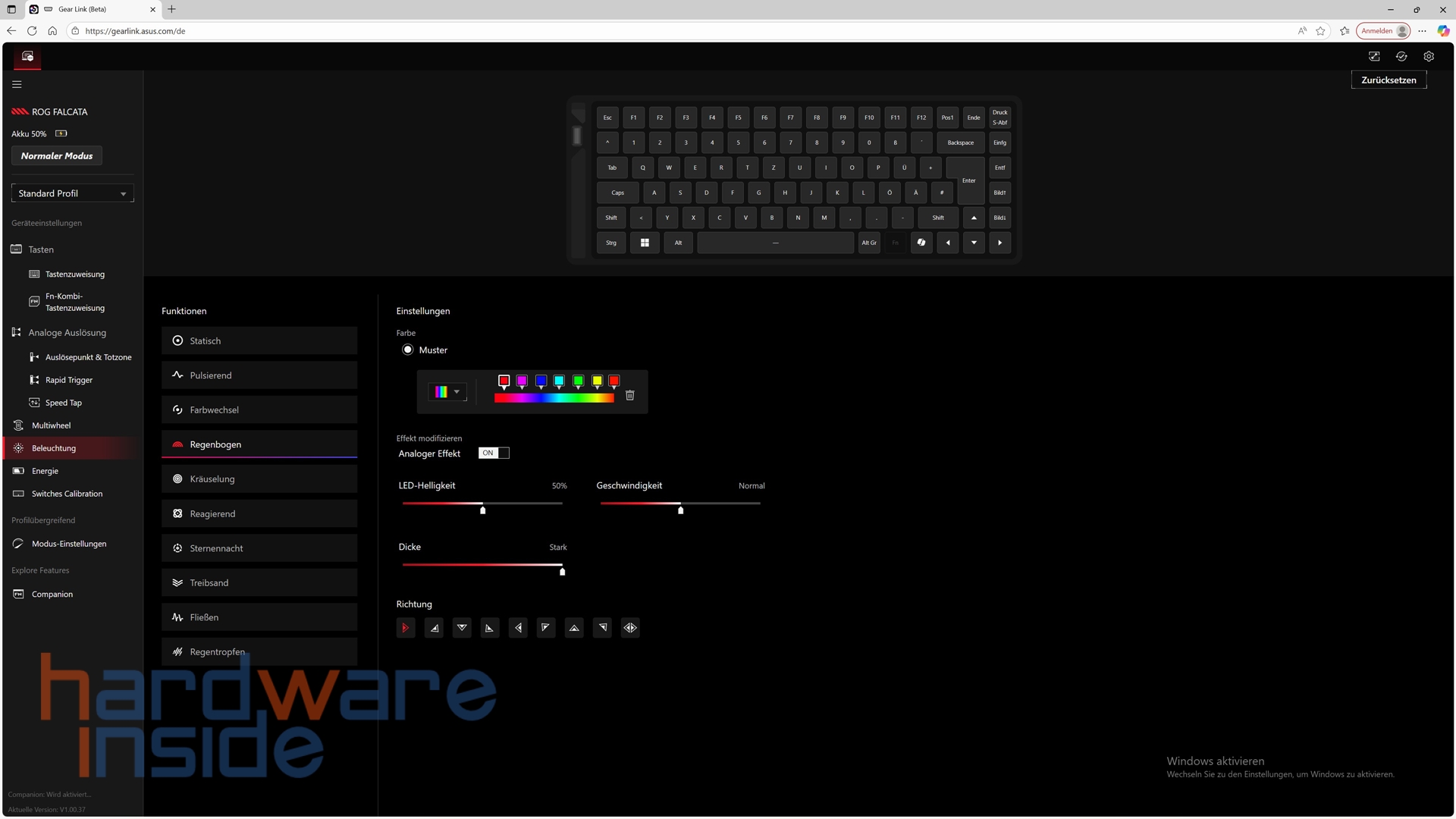Open Rapid Trigger in the sidebar
The width and height of the screenshot is (1456, 819).
pyautogui.click(x=68, y=380)
